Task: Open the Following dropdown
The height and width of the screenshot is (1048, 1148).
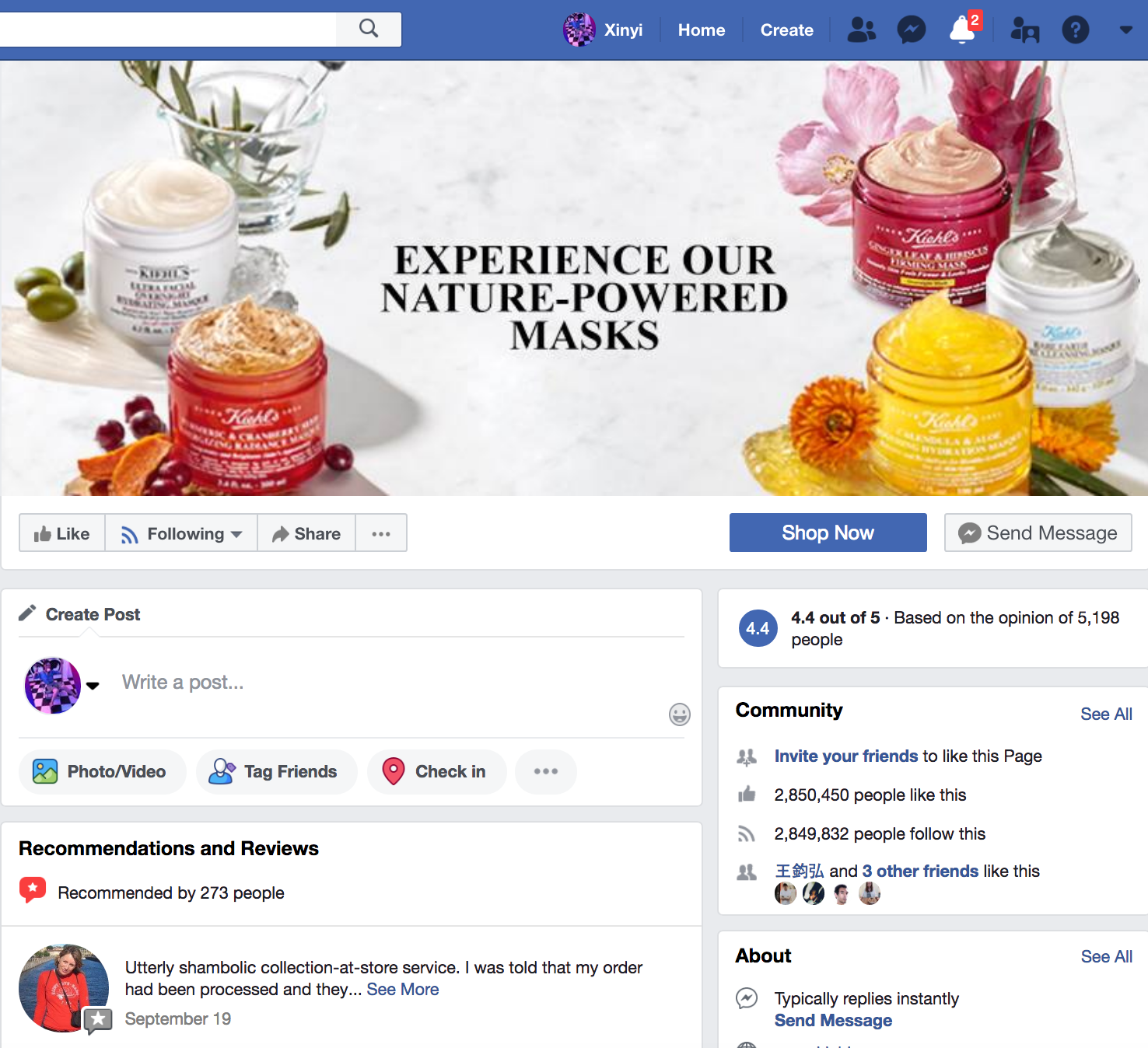Action: (181, 533)
